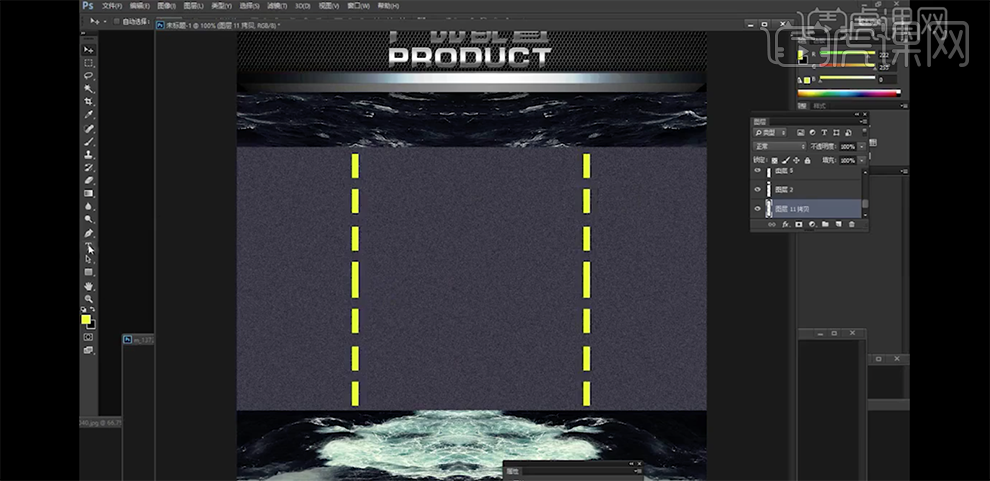Select the Magic Wand tool

(89, 89)
